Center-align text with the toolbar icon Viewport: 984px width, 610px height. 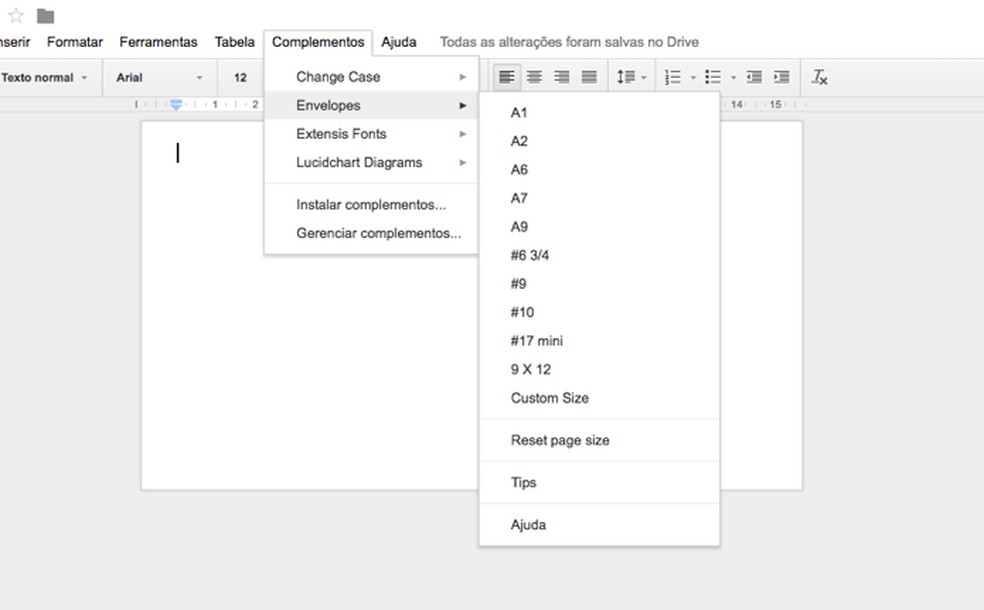point(535,77)
